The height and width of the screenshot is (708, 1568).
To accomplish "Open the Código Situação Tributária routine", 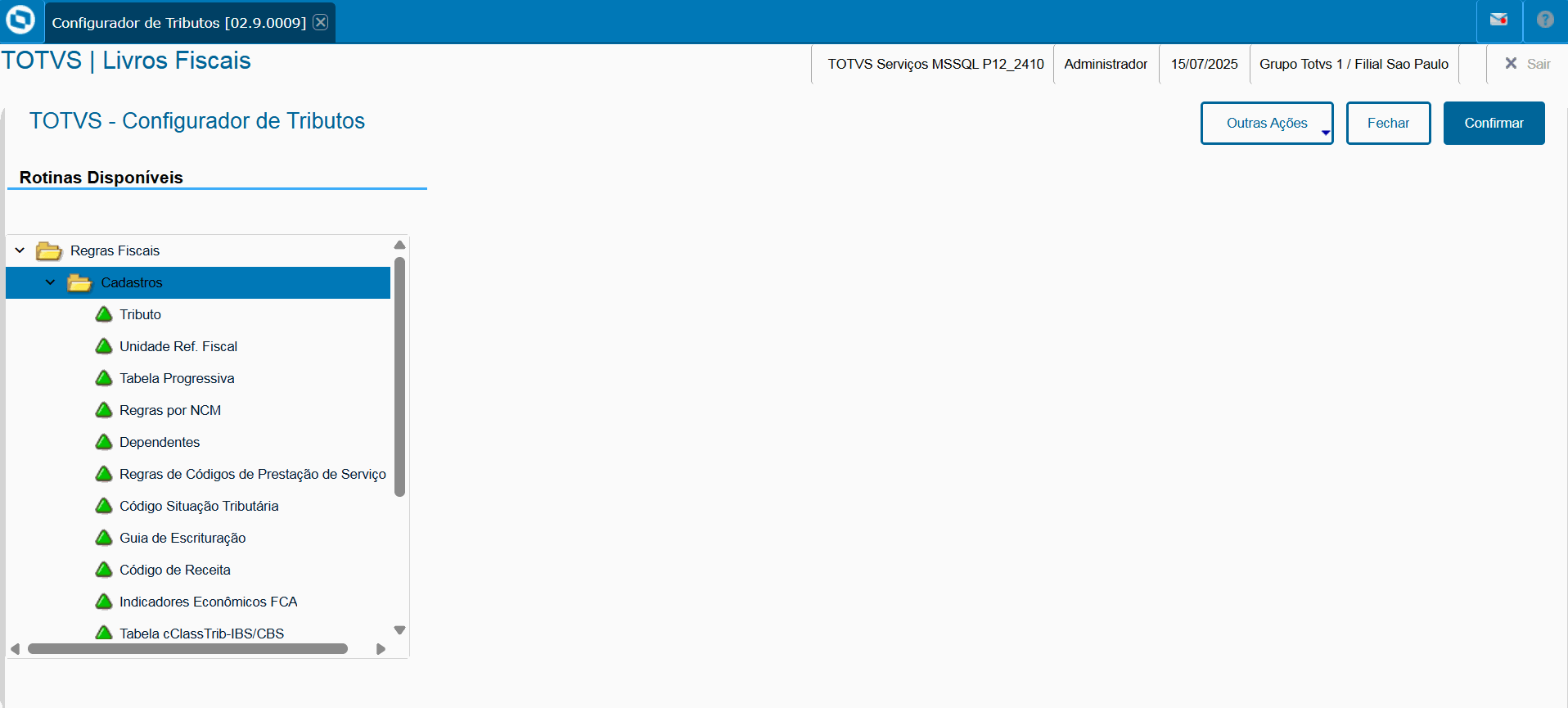I will click(199, 506).
